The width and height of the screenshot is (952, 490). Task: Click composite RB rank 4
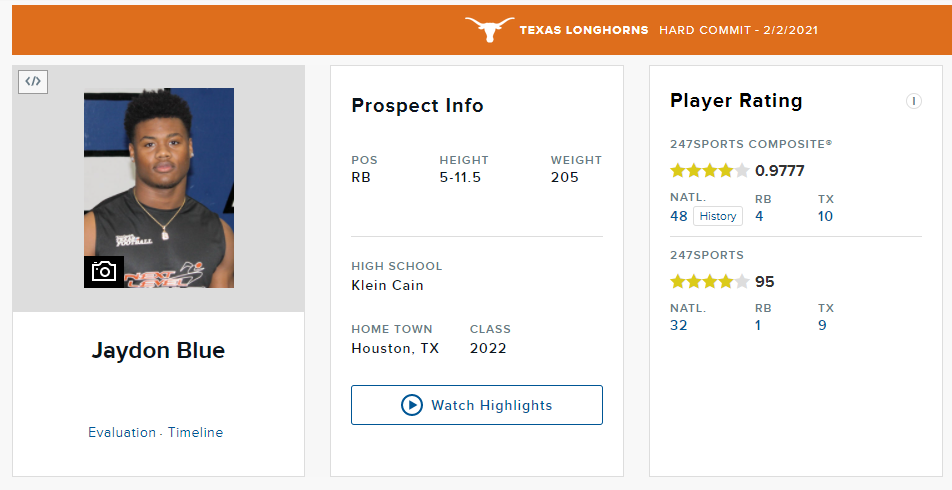(760, 216)
